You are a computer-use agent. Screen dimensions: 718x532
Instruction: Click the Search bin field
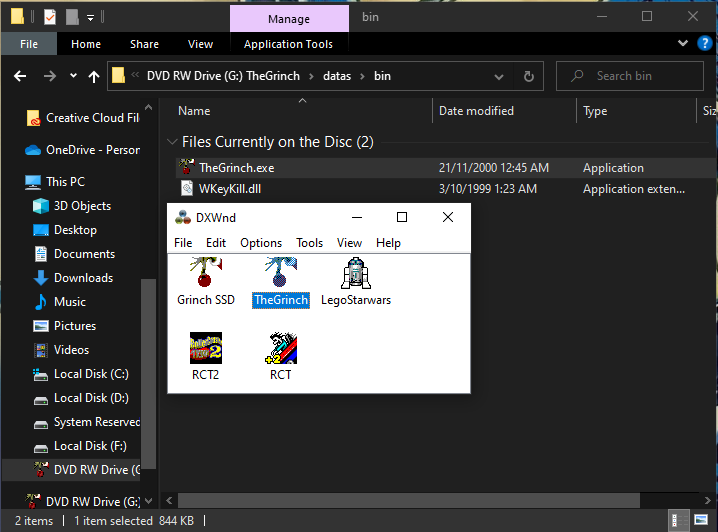pos(630,76)
